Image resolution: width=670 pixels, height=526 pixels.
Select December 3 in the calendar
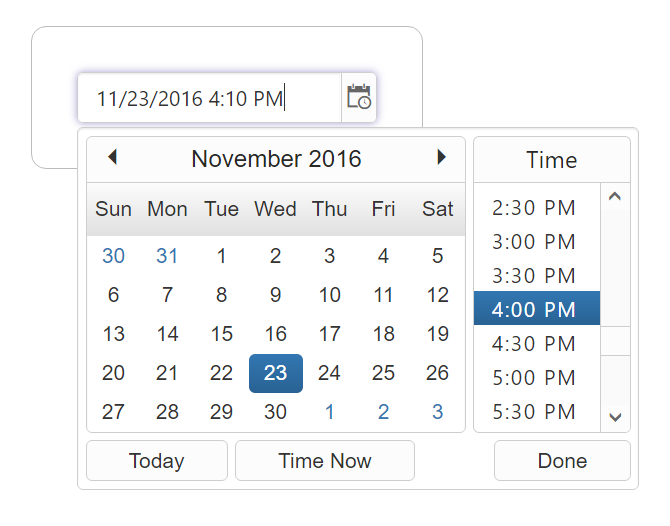pyautogui.click(x=437, y=412)
